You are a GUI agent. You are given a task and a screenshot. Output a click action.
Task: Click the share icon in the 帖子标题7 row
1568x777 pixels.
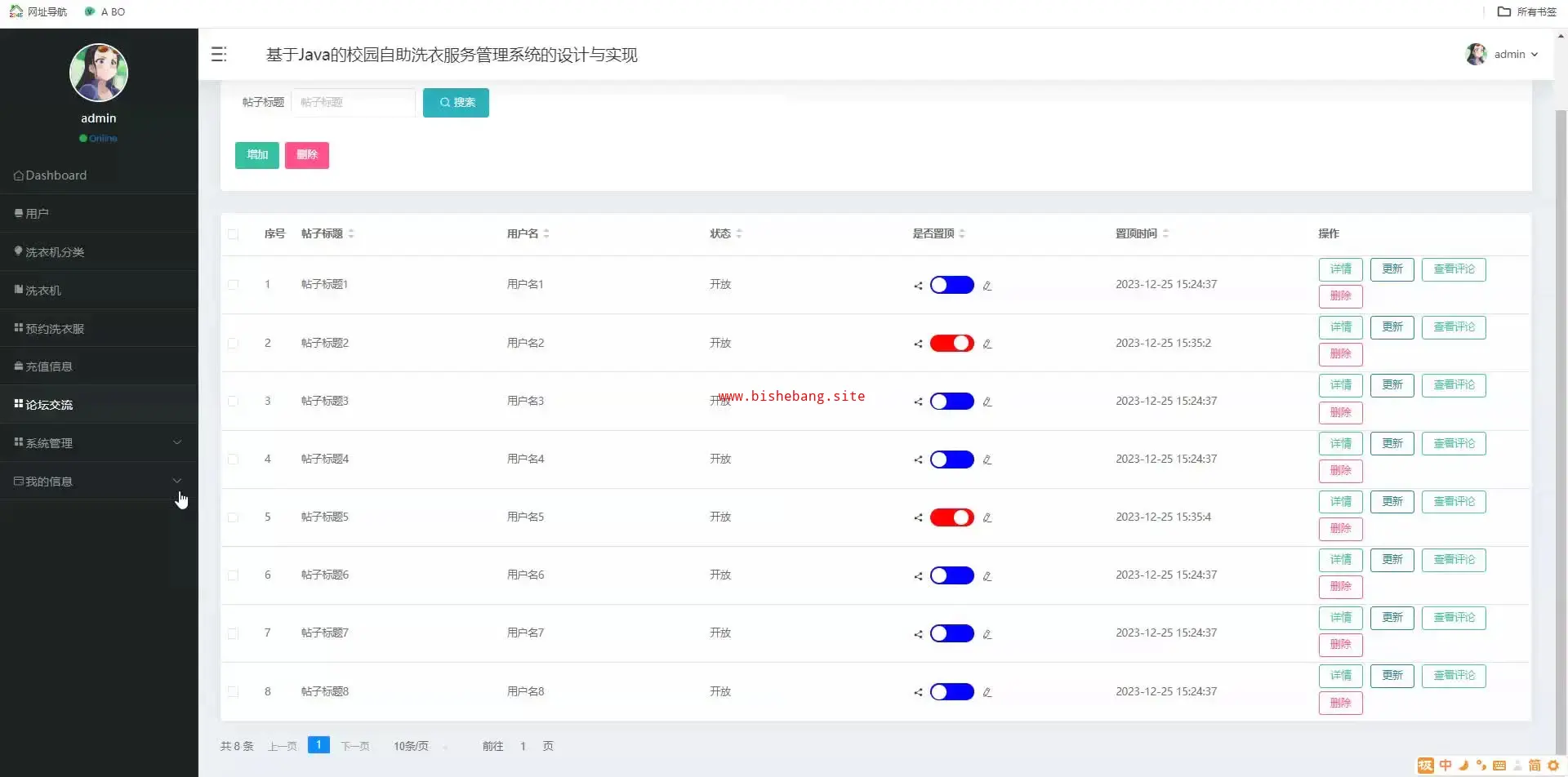[x=918, y=634]
